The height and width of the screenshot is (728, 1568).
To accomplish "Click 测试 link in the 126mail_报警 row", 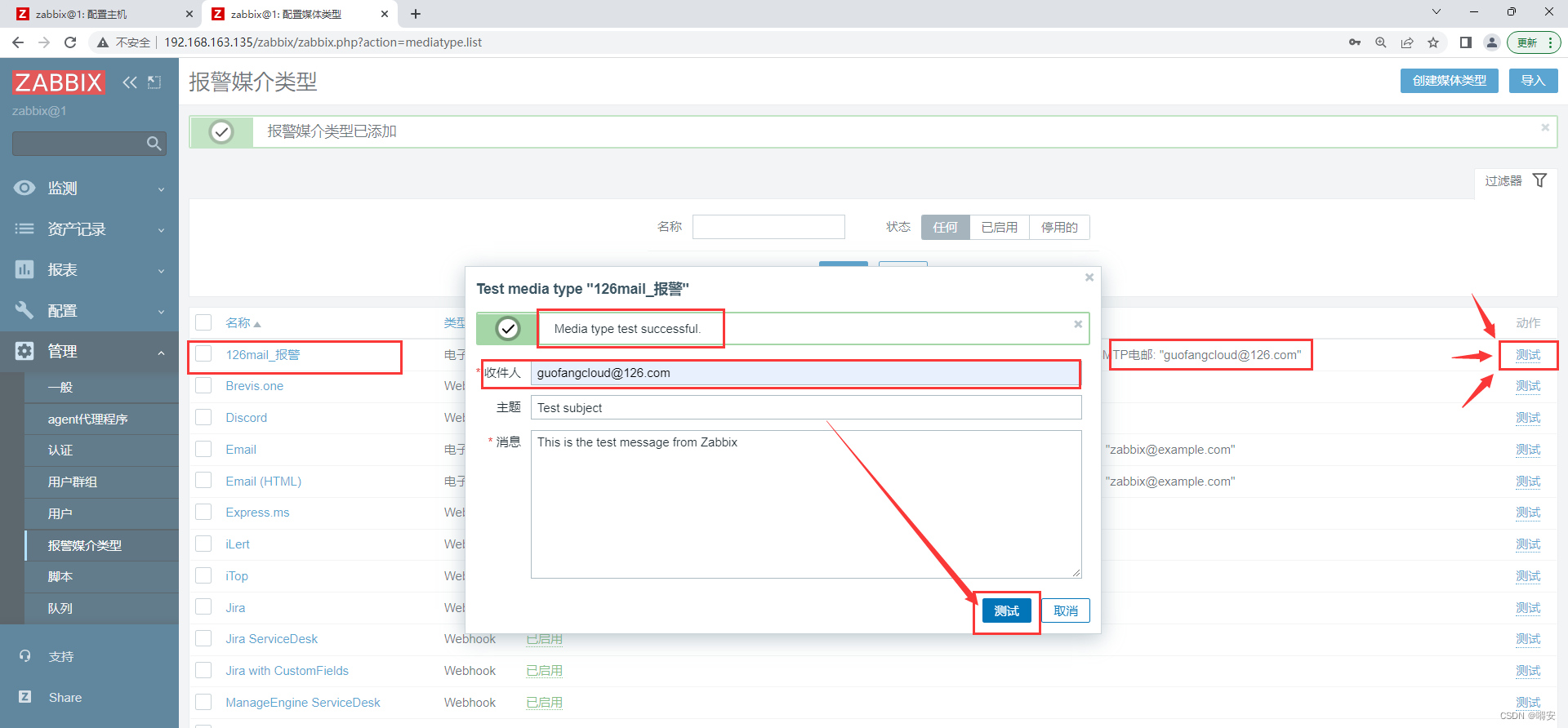I will pyautogui.click(x=1528, y=355).
